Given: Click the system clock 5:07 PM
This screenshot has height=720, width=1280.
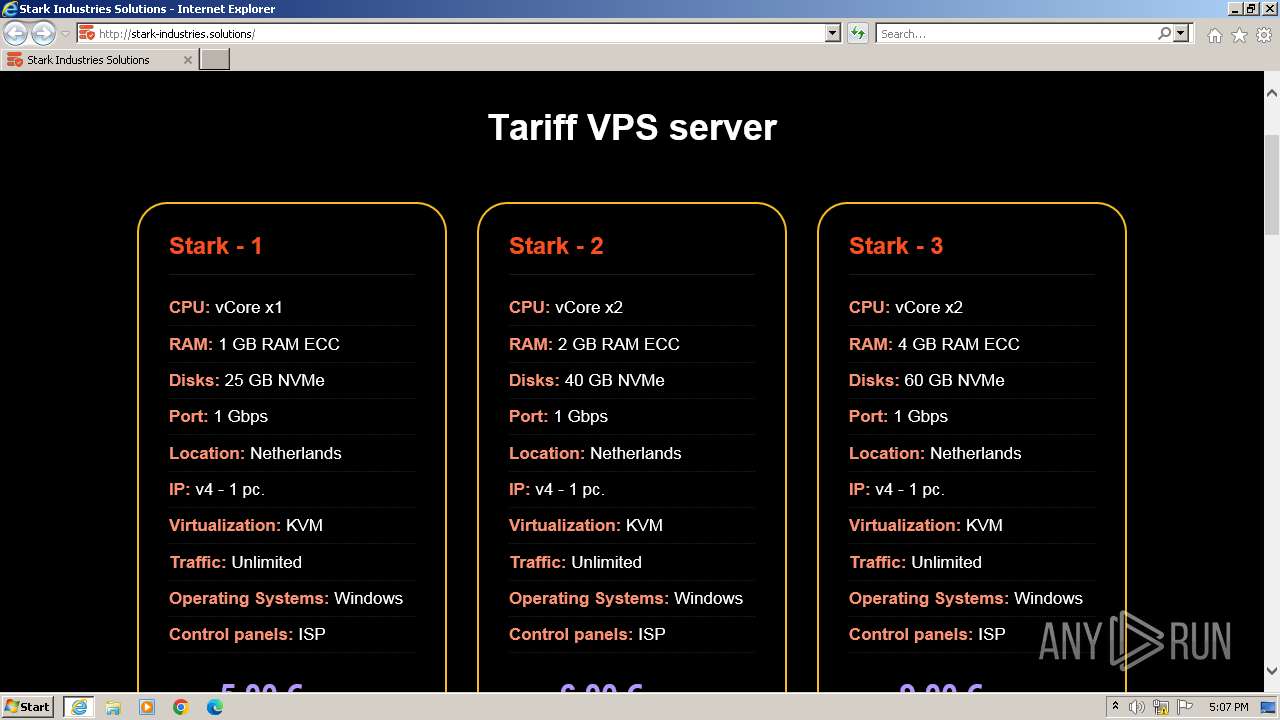Looking at the screenshot, I should (1228, 707).
